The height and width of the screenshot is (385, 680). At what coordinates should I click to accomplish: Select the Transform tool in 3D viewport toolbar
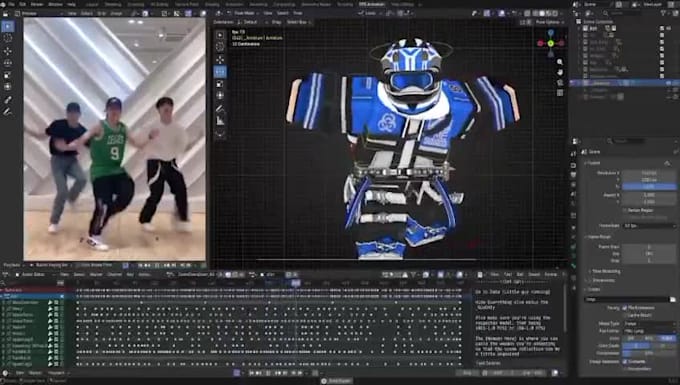(x=220, y=95)
